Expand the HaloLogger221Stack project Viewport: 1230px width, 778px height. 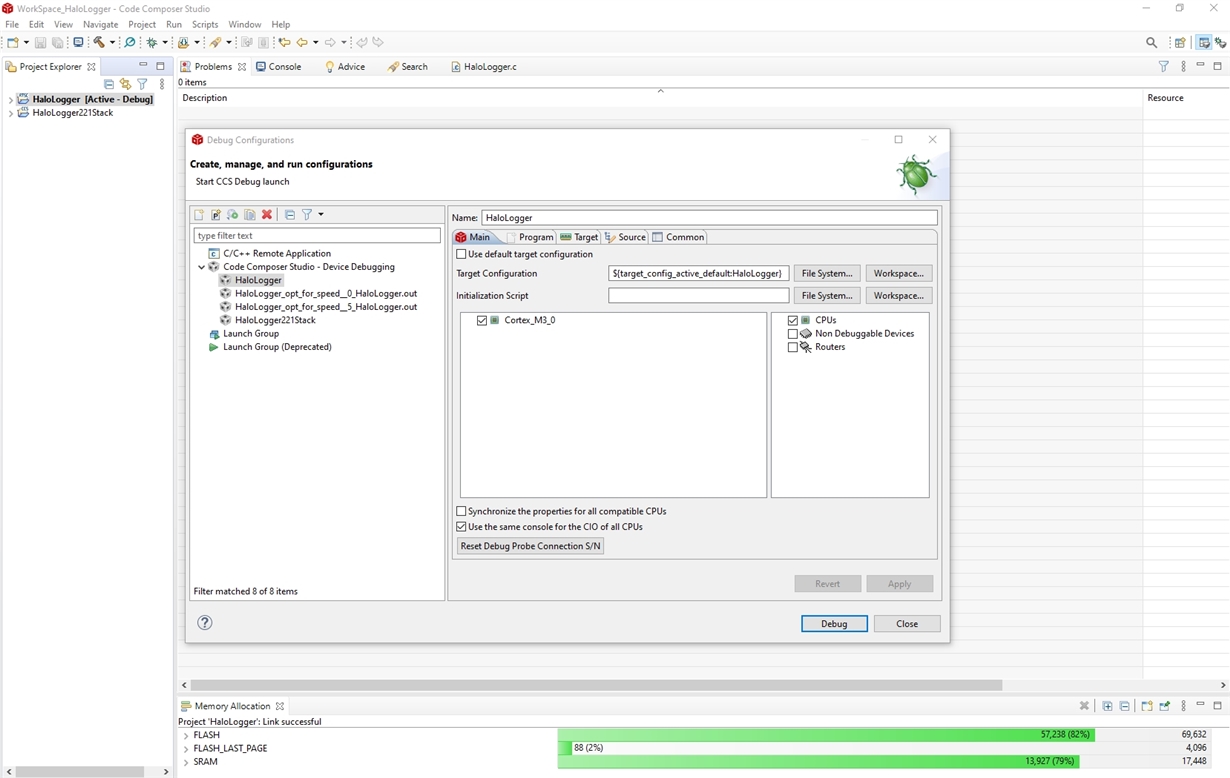(x=10, y=113)
